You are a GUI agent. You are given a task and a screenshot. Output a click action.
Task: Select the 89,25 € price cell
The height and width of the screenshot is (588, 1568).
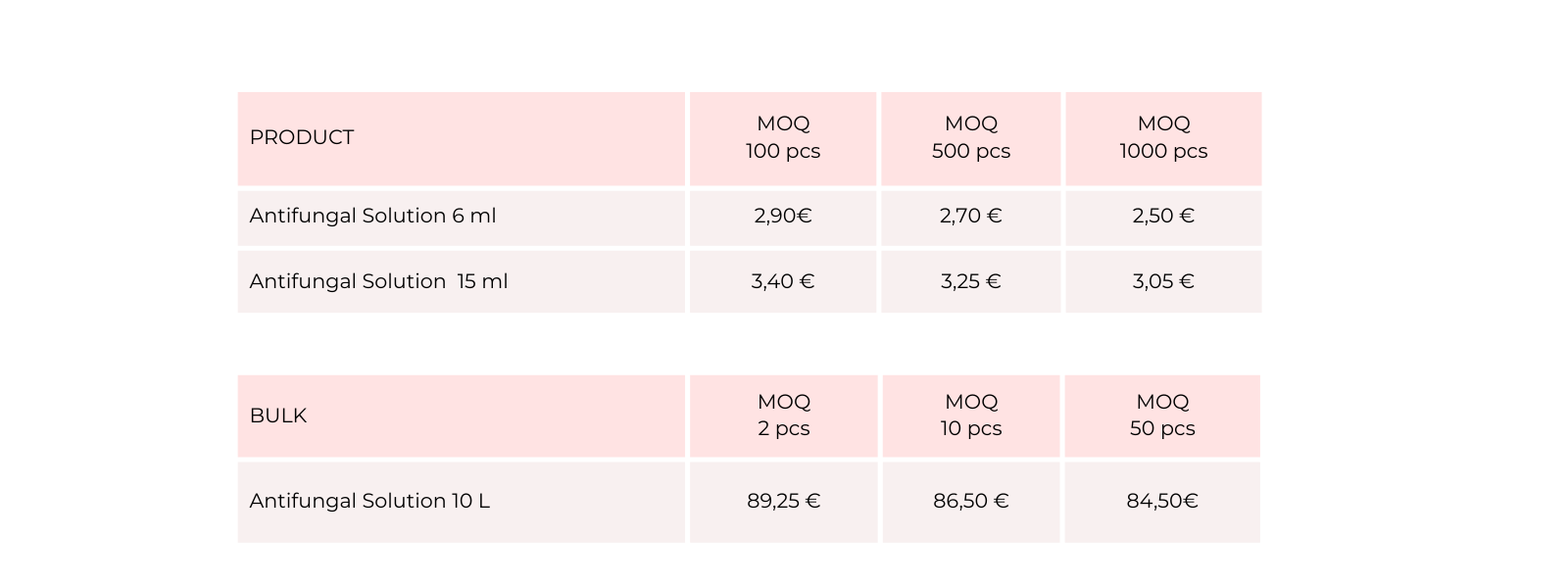[784, 501]
